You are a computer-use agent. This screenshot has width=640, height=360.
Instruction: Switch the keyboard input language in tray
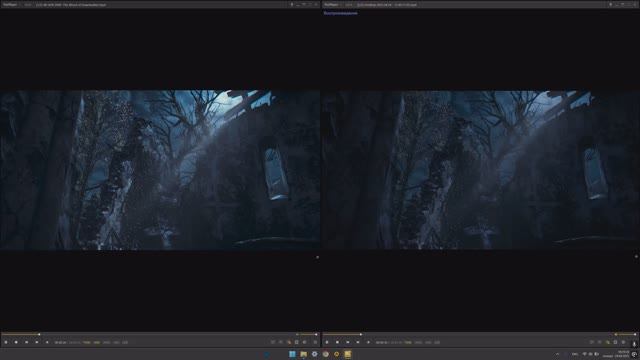(575, 354)
